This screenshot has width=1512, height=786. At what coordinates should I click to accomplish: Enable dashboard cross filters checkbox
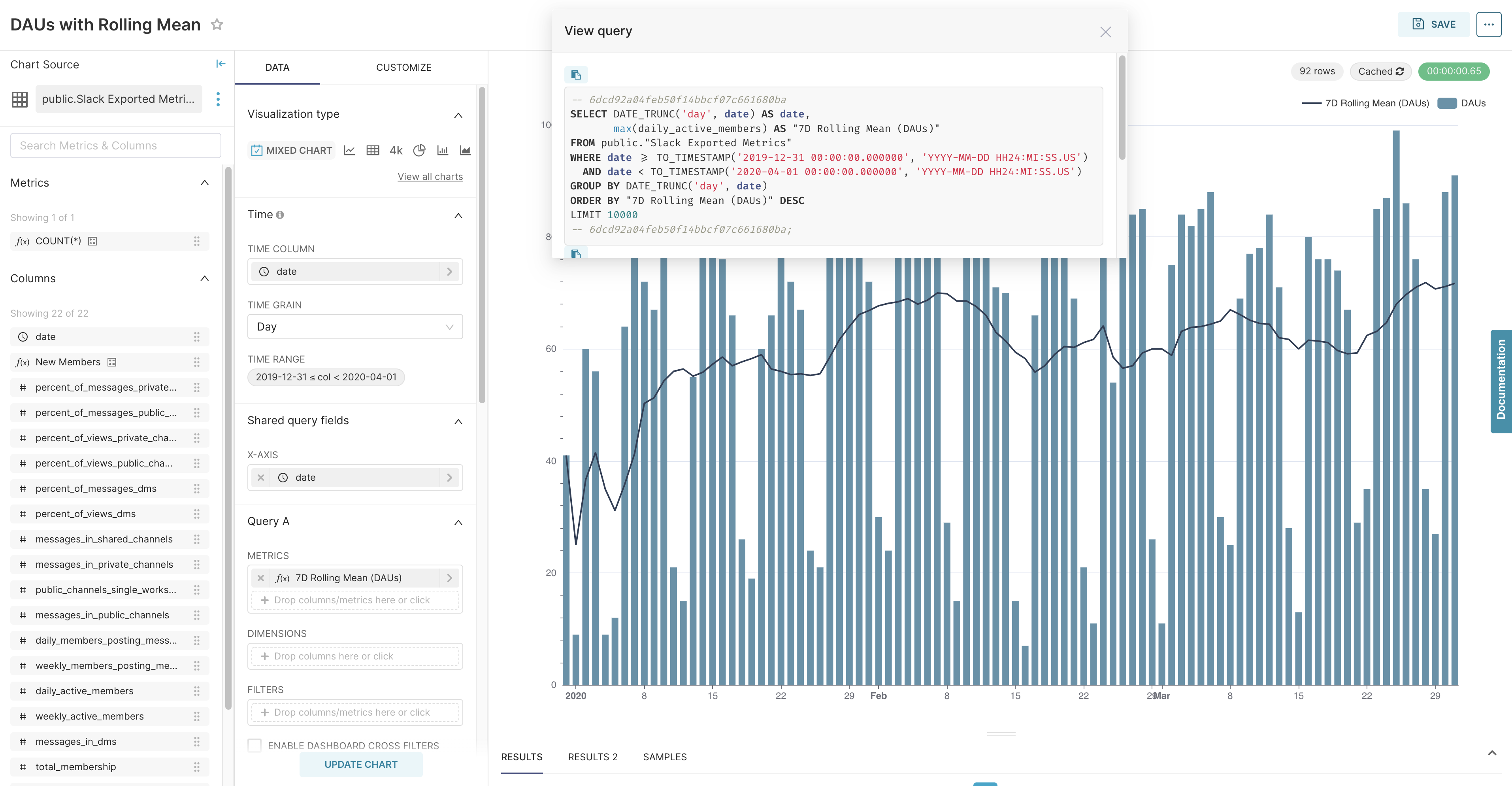pos(255,745)
